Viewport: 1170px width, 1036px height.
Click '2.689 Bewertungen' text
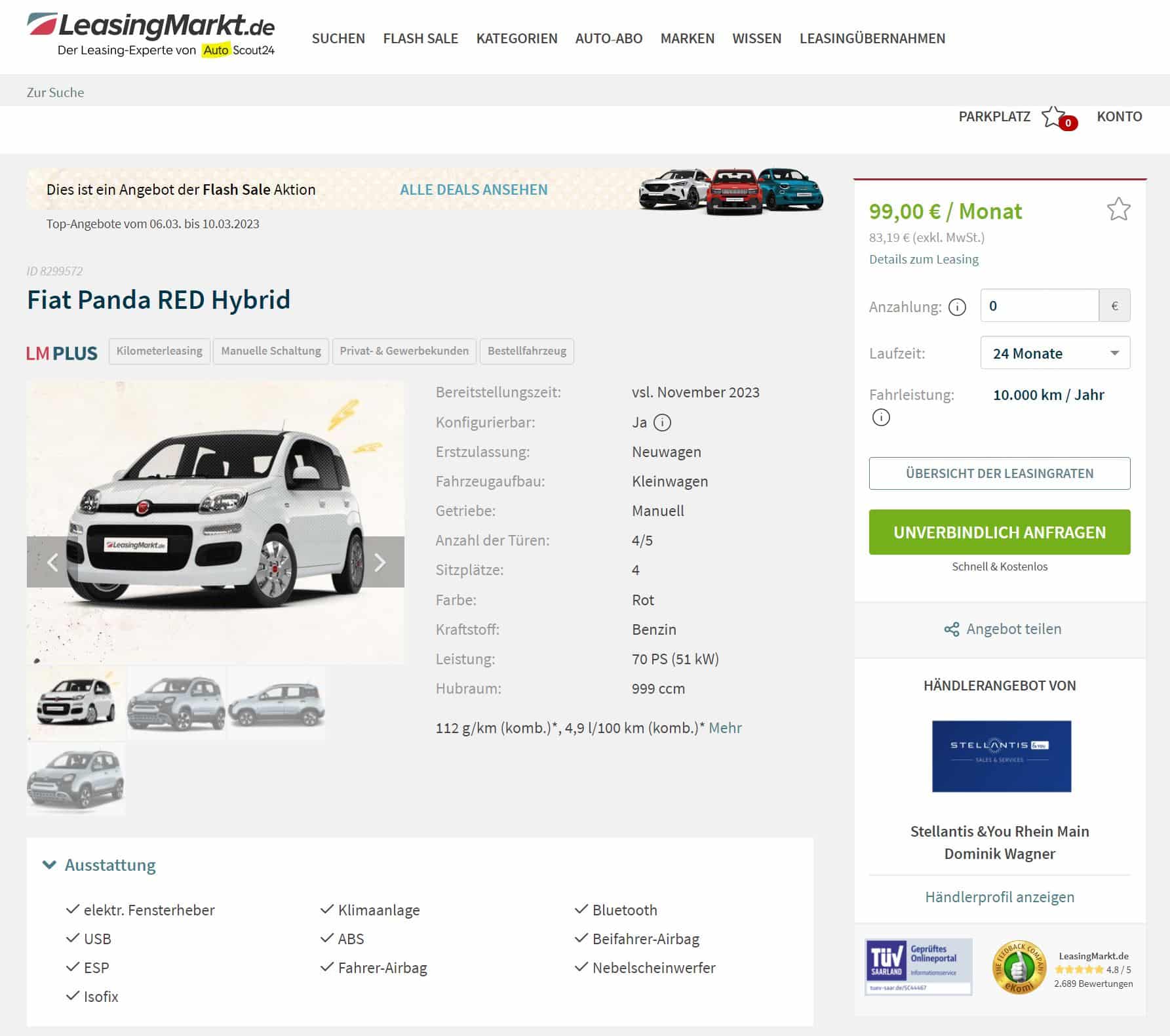pyautogui.click(x=1093, y=984)
